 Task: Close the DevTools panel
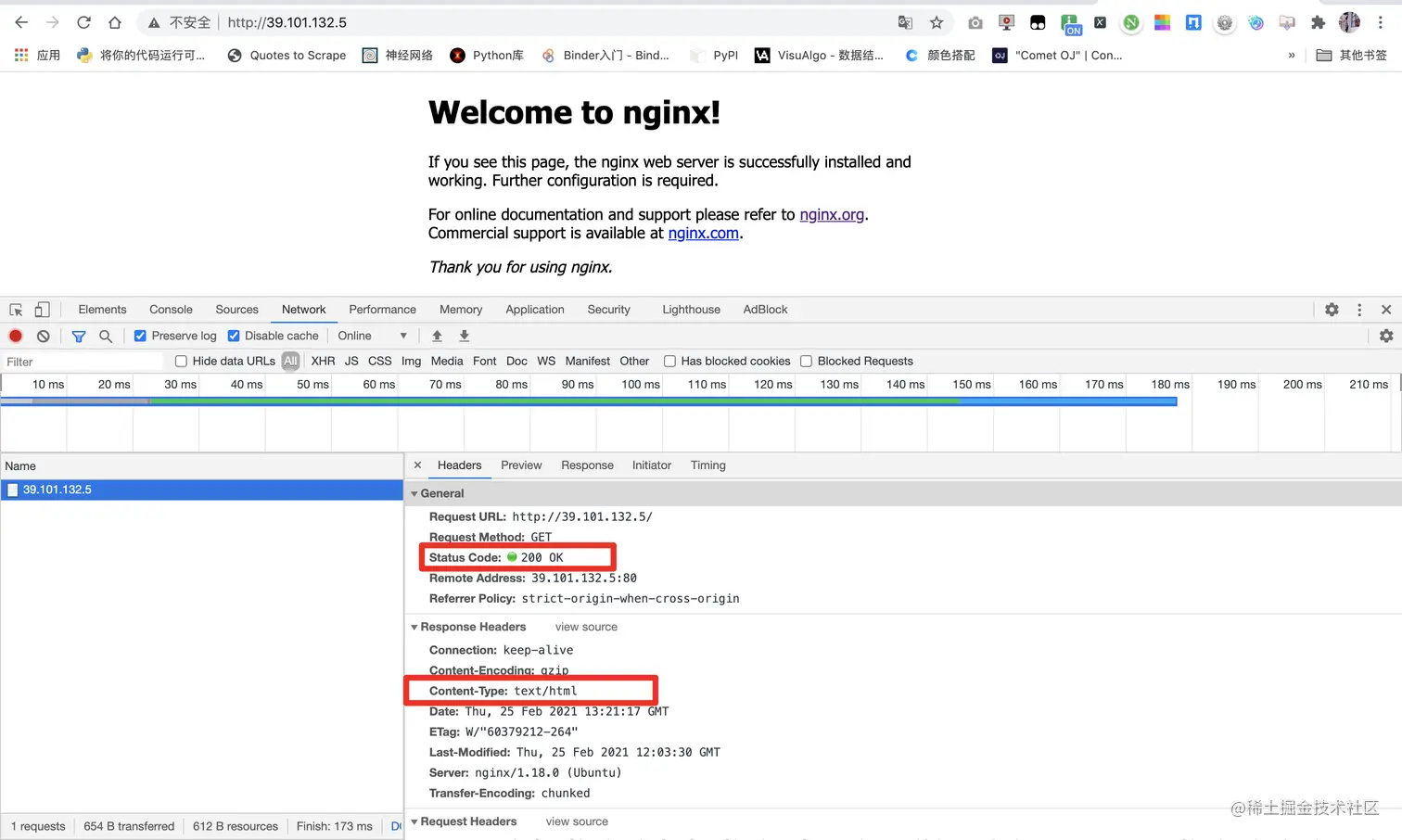(x=1386, y=310)
